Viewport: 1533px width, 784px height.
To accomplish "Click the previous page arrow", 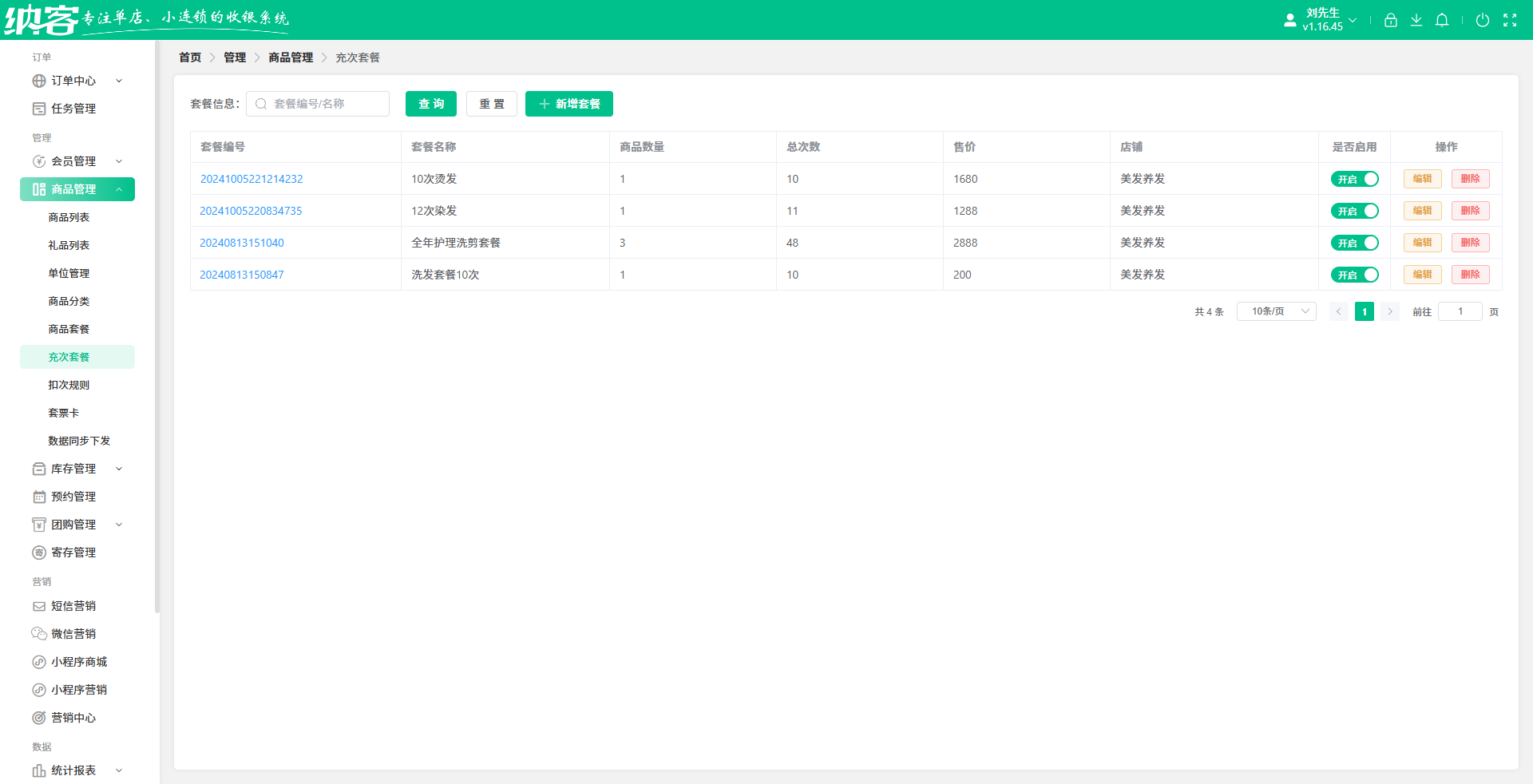I will tap(1339, 311).
